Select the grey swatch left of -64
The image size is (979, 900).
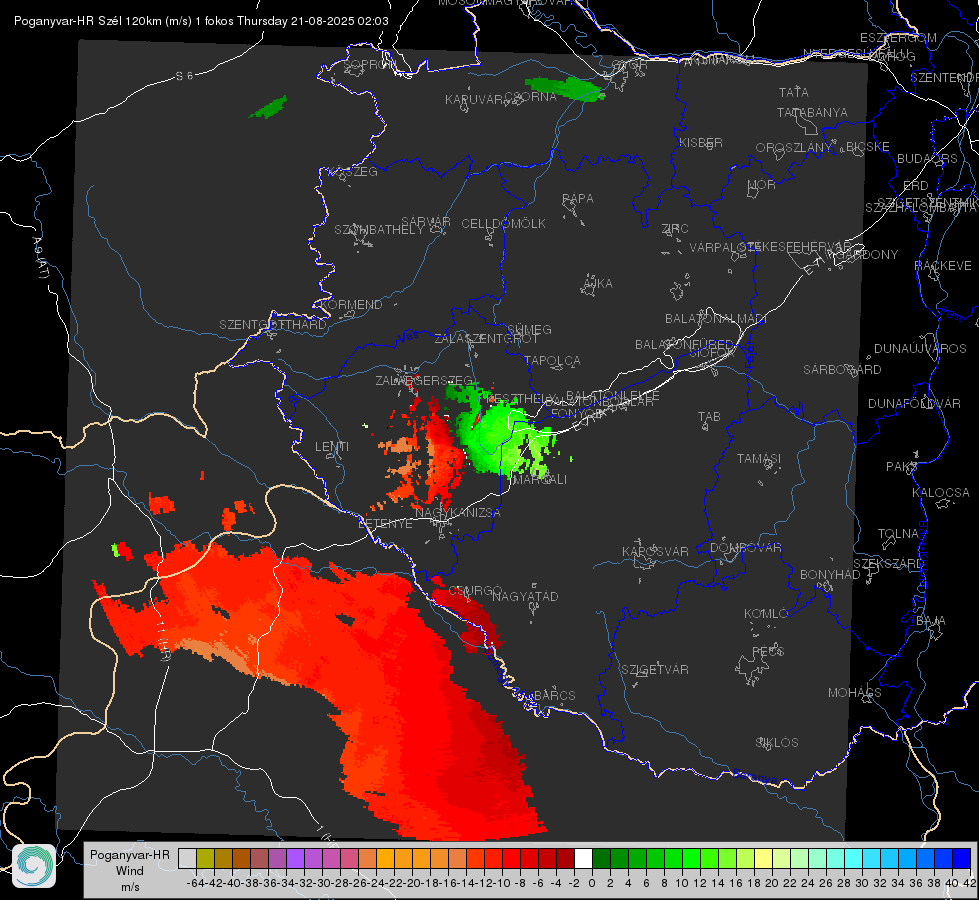click(x=187, y=858)
